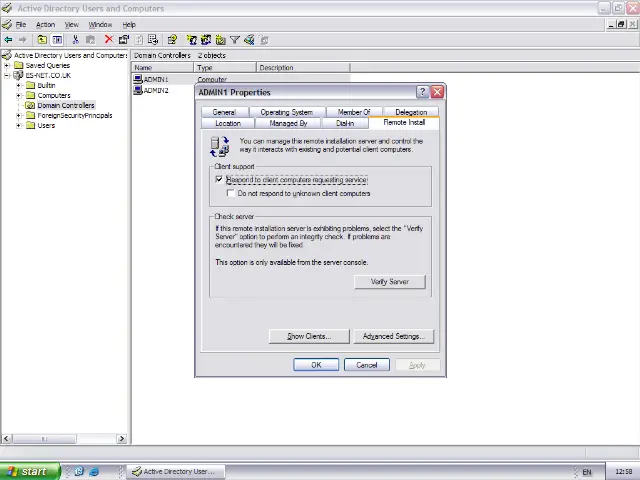Enable Do not respond to unknown client computers

(231, 193)
